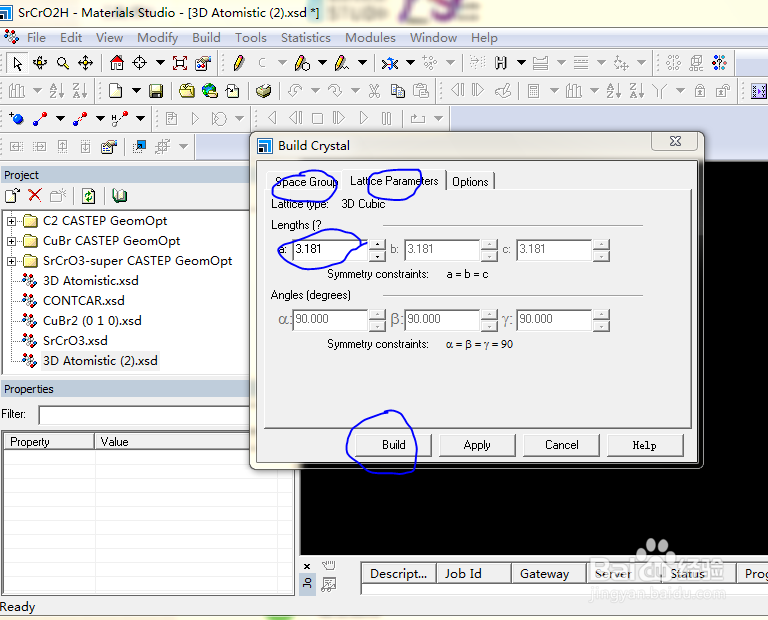Delete item with red X in Project

35,195
